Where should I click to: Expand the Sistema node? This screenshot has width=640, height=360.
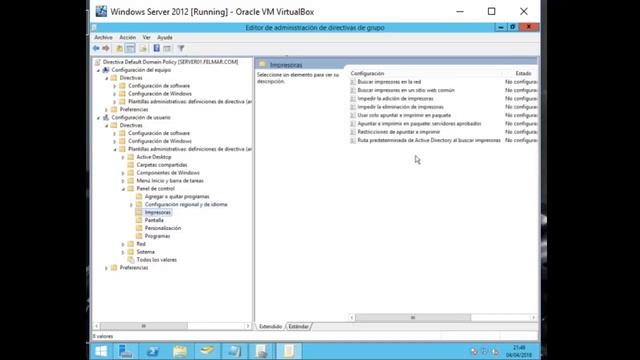(123, 252)
